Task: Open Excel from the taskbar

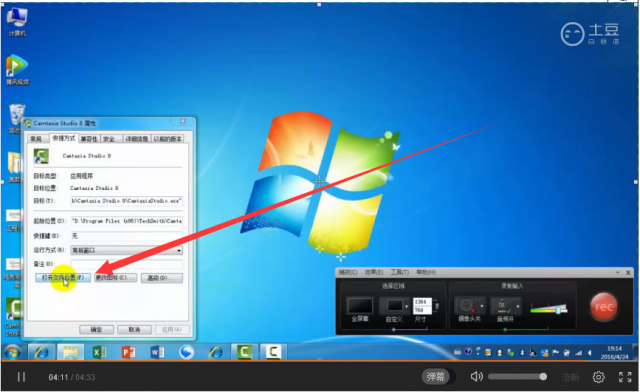Action: pyautogui.click(x=99, y=352)
